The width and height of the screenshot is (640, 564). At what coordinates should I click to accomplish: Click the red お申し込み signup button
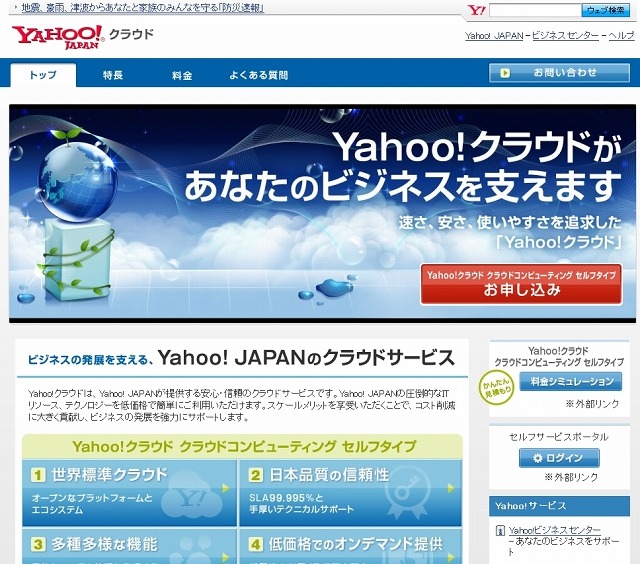[521, 284]
